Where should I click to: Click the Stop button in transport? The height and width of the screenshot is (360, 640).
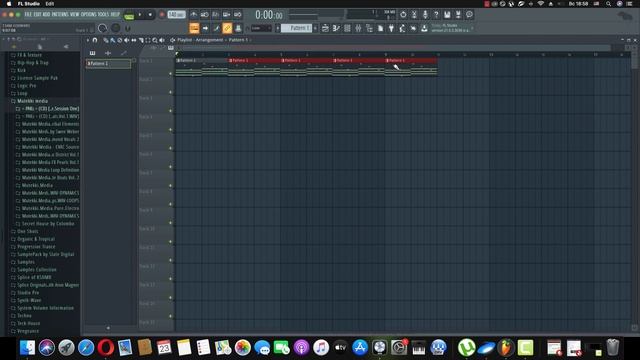click(x=150, y=15)
